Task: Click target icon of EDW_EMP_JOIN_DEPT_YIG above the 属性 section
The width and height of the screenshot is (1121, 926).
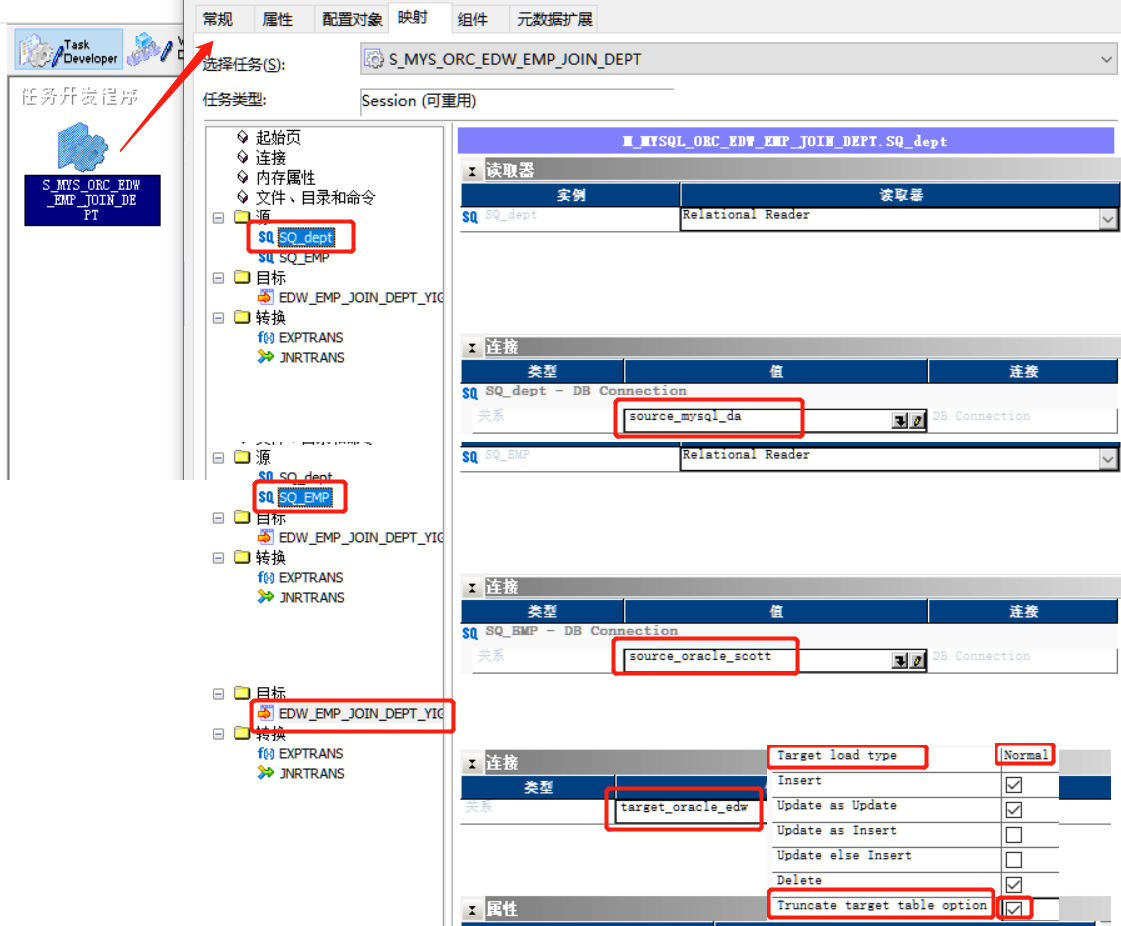Action: pos(265,713)
